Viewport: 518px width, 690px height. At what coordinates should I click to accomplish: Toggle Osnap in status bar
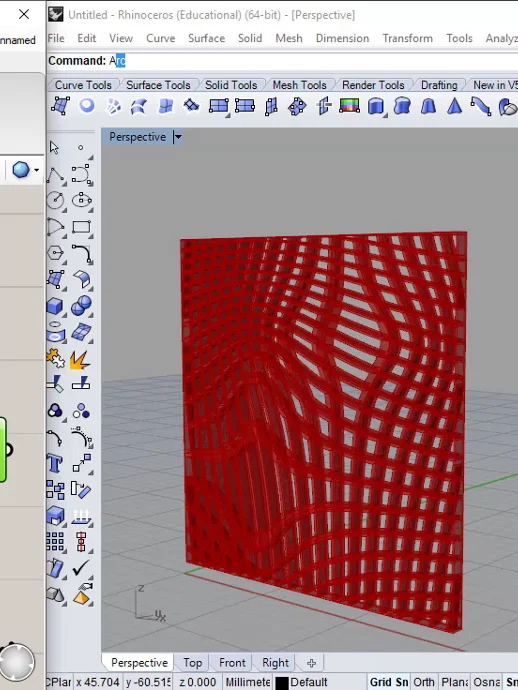click(487, 682)
